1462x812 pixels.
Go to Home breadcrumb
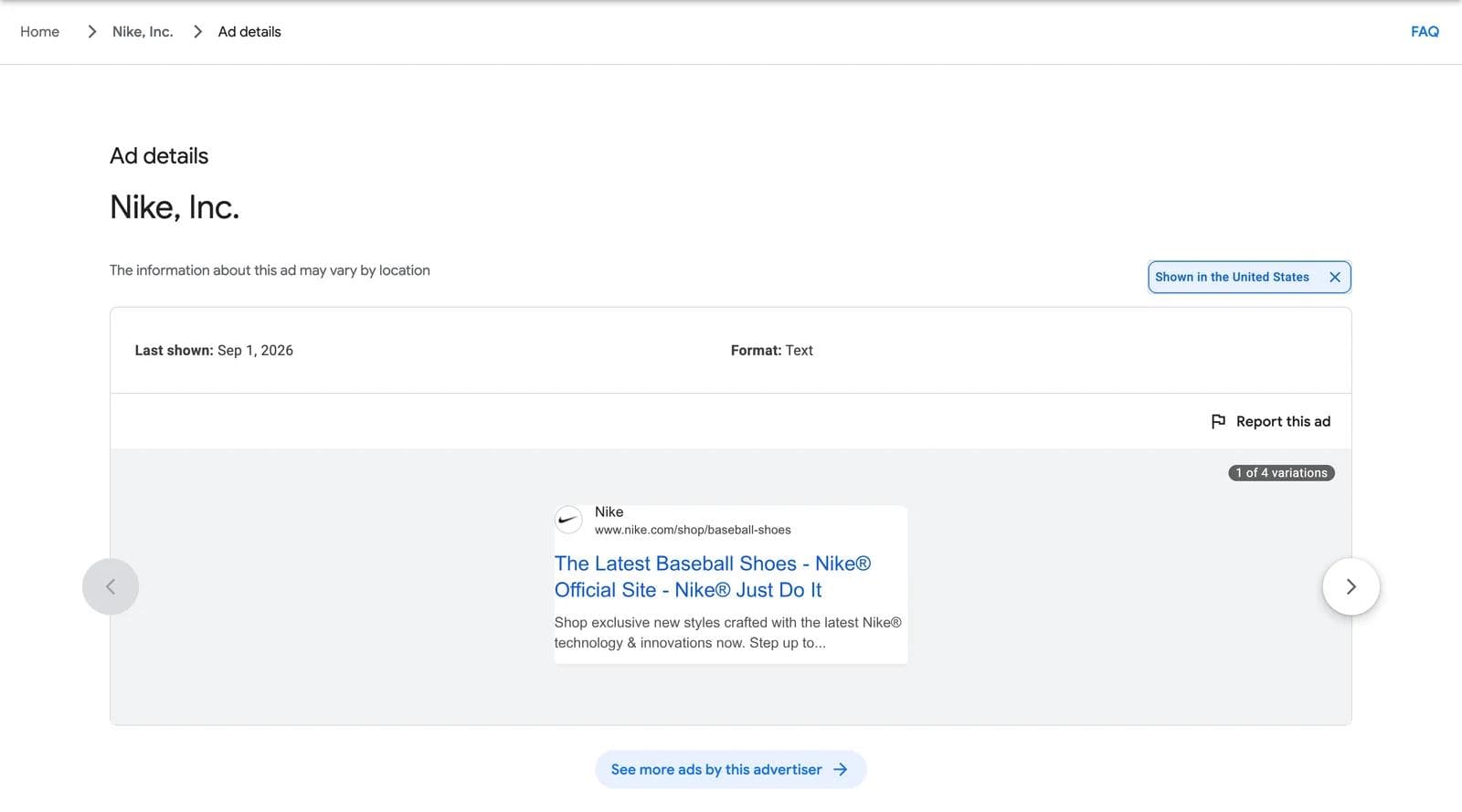39,31
